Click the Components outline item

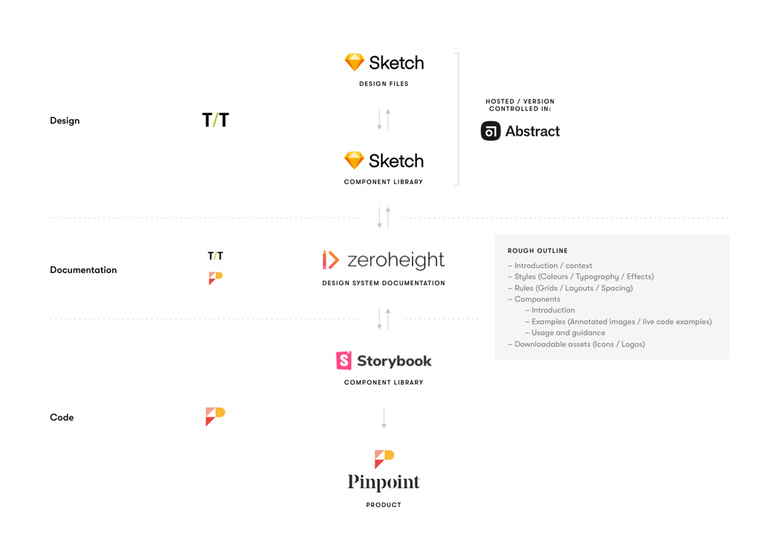[534, 299]
